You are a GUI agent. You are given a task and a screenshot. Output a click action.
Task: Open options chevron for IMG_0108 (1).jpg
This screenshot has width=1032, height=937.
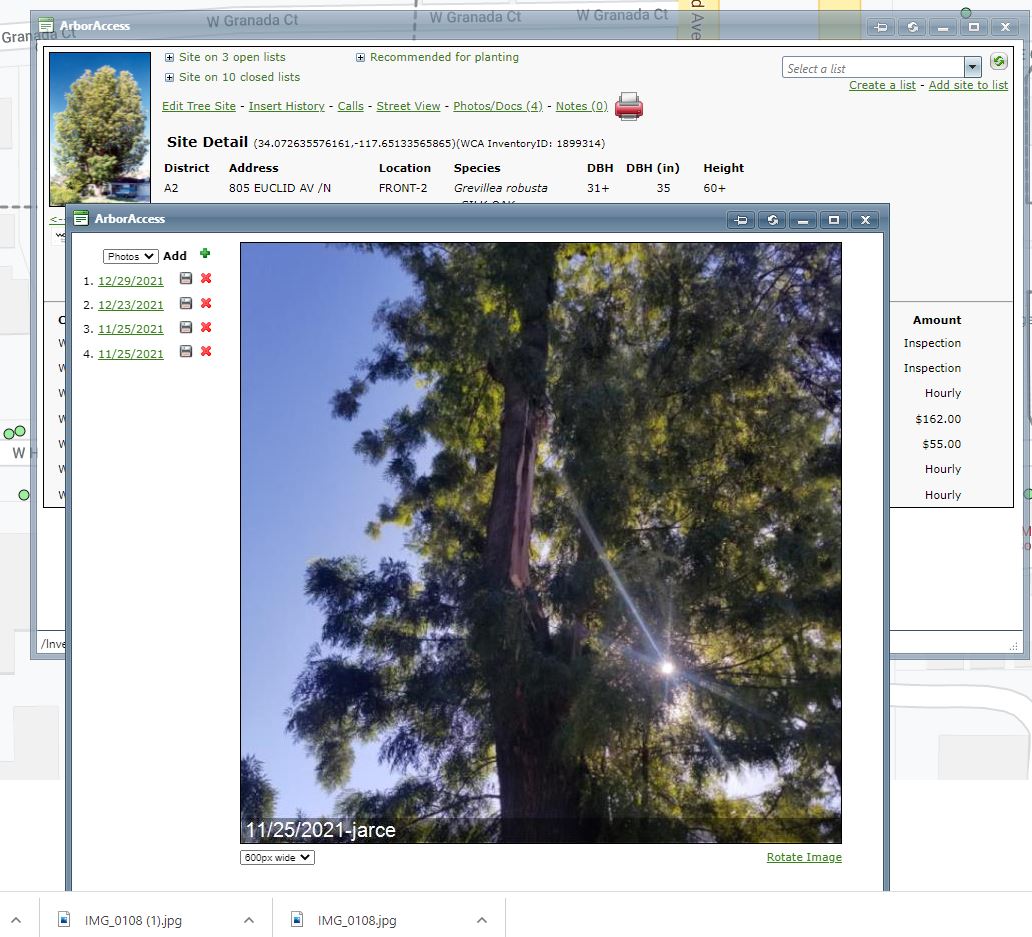(x=249, y=920)
